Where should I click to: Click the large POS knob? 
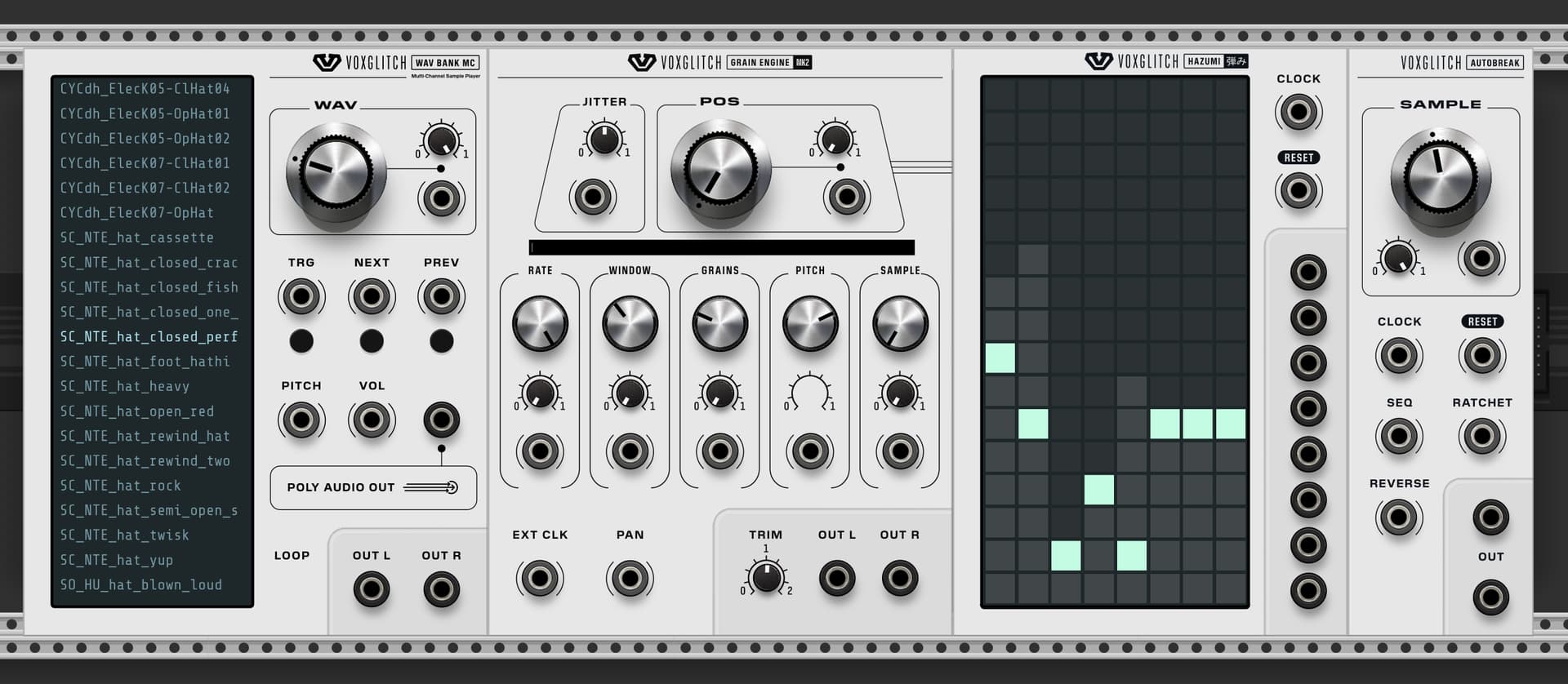click(x=721, y=170)
